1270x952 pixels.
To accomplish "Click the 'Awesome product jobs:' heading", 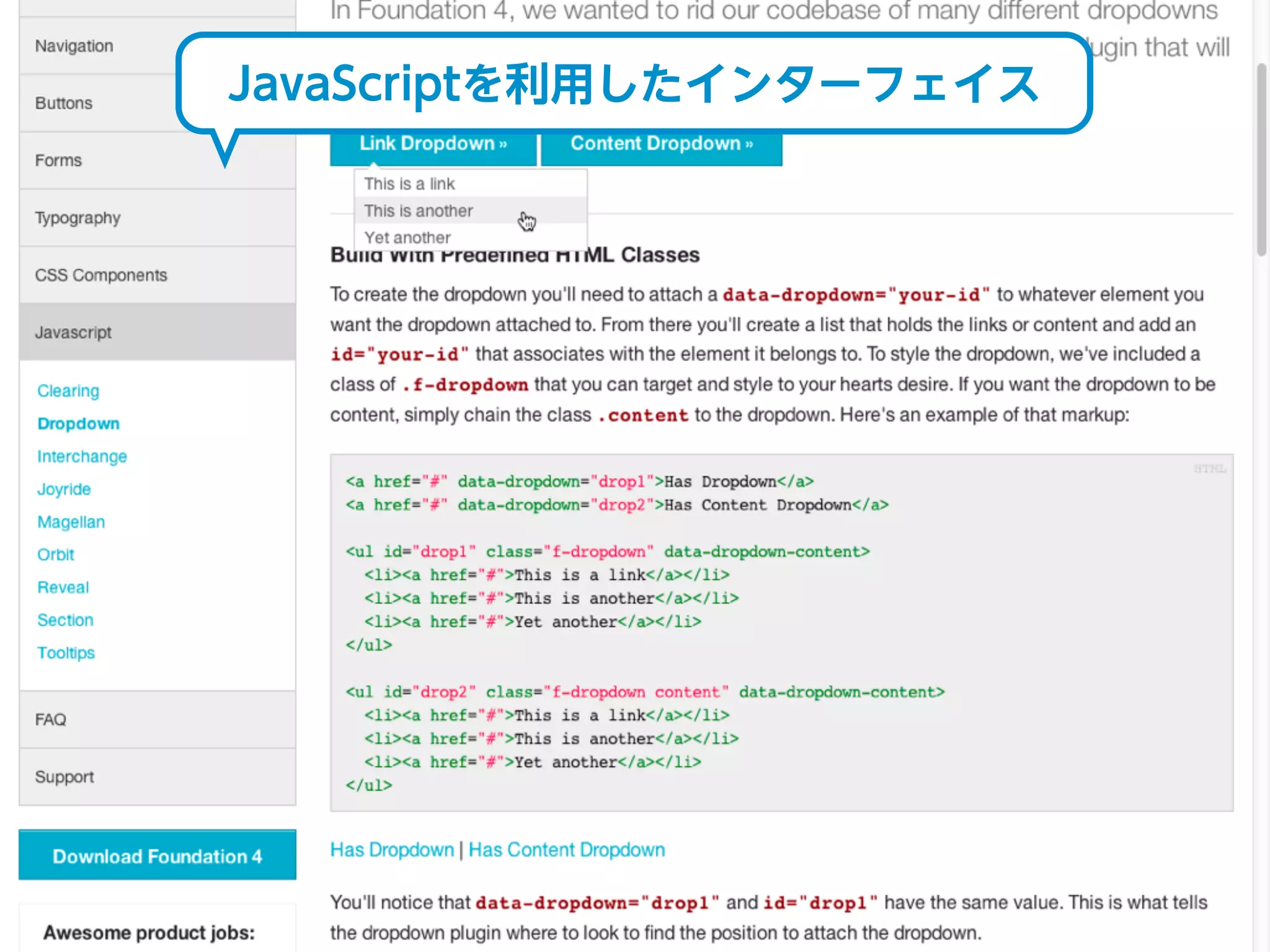I will 149,932.
